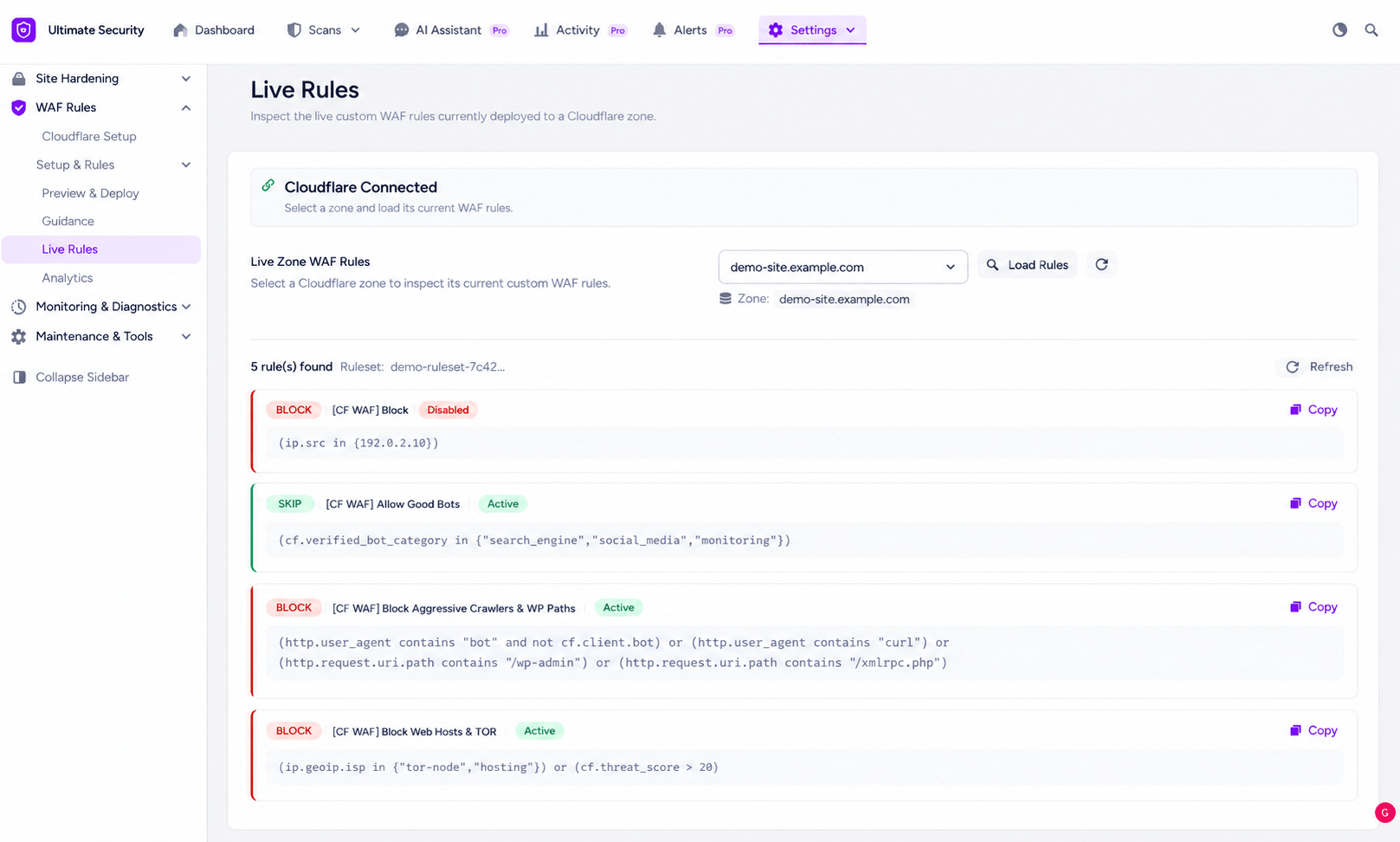Select Live Rules in sidebar
The width and height of the screenshot is (1400, 842).
point(101,249)
